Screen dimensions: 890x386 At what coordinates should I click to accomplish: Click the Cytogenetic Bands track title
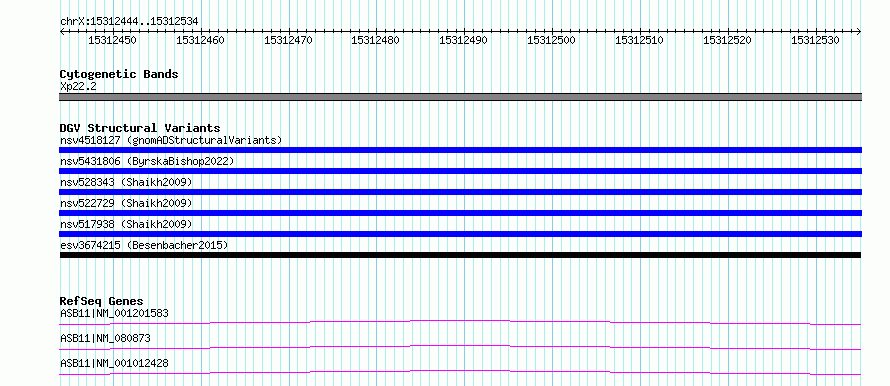coord(119,74)
